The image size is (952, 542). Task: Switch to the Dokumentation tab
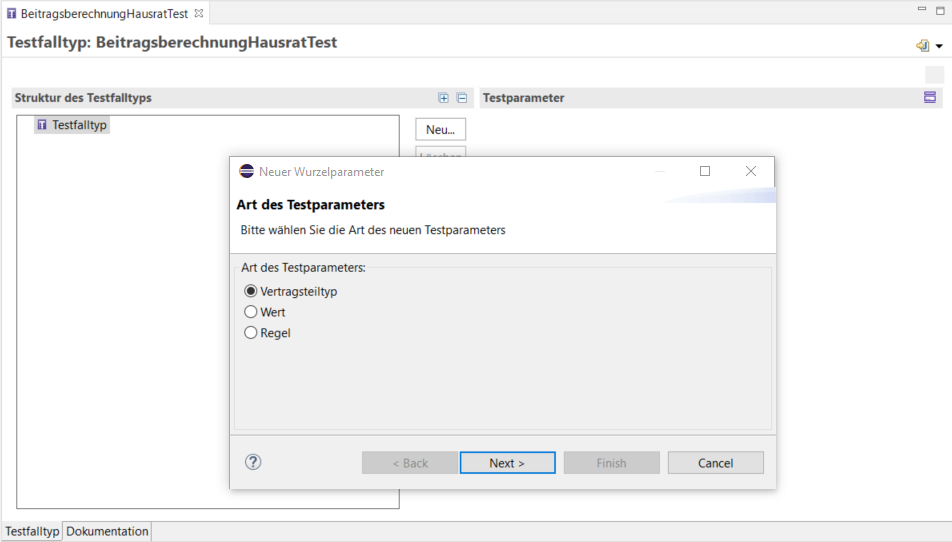point(107,531)
